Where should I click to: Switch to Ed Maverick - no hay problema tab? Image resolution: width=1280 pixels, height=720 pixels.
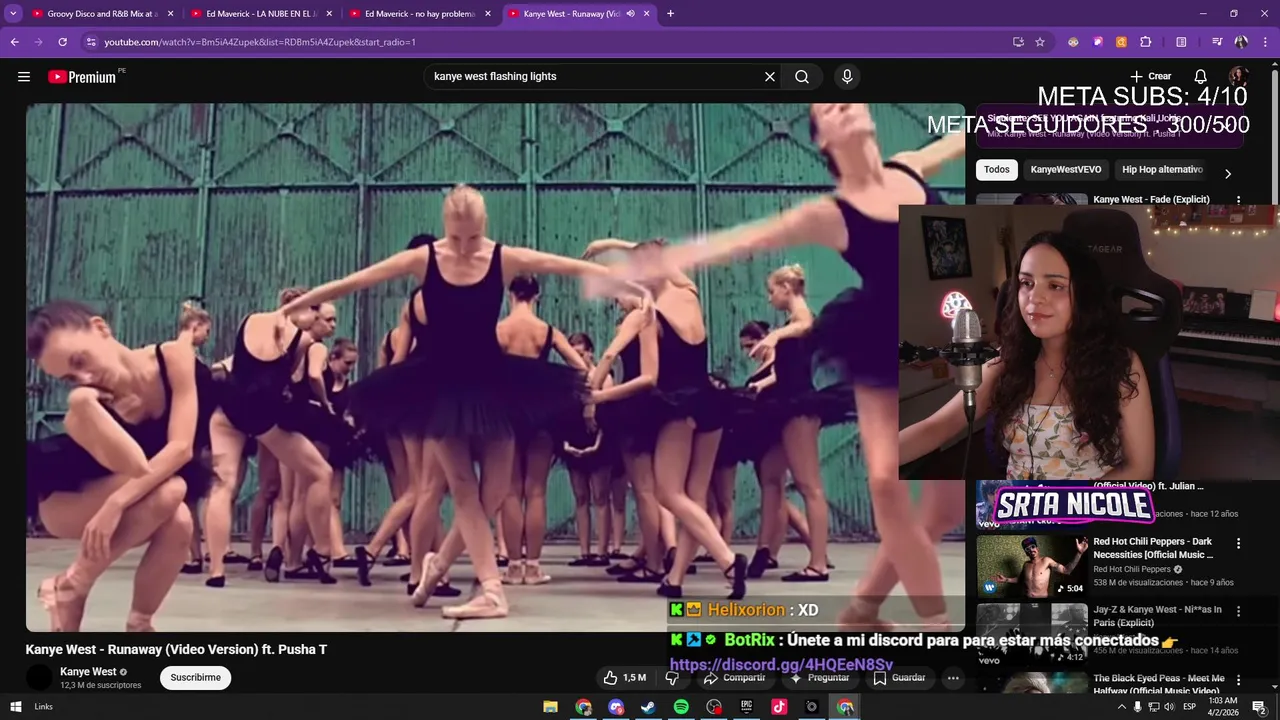tap(421, 14)
